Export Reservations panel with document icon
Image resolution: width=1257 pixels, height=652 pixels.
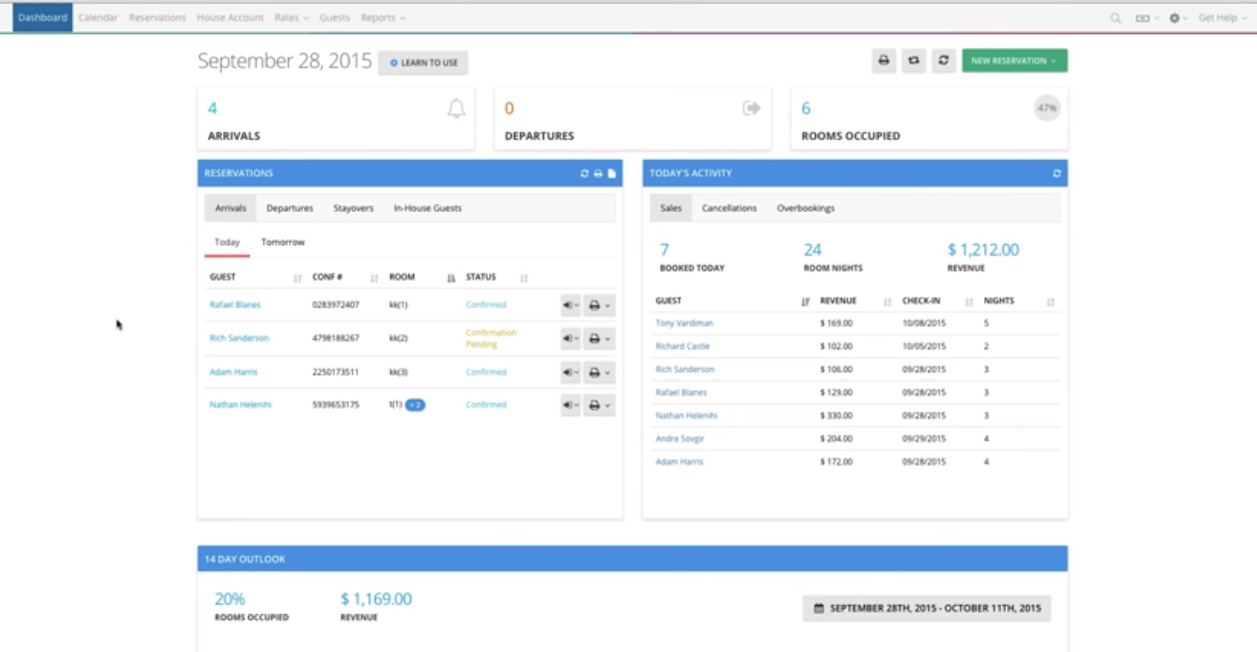point(612,174)
